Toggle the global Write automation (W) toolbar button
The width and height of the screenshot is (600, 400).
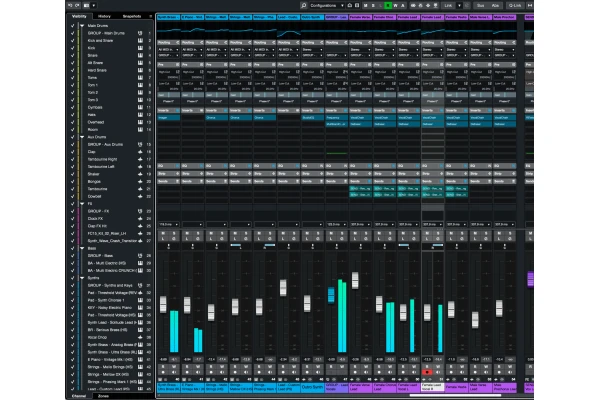click(x=395, y=5)
